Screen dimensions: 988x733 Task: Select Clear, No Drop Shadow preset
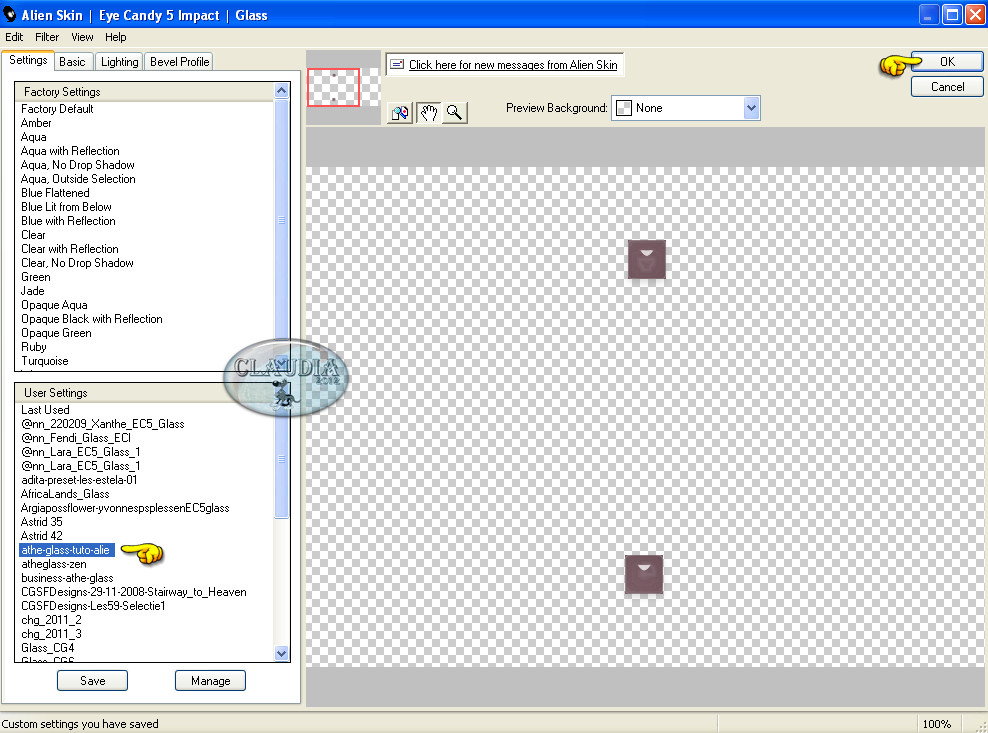(77, 263)
